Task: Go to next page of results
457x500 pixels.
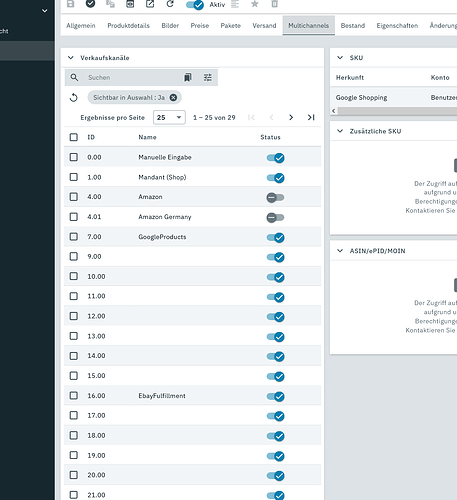Action: click(291, 117)
